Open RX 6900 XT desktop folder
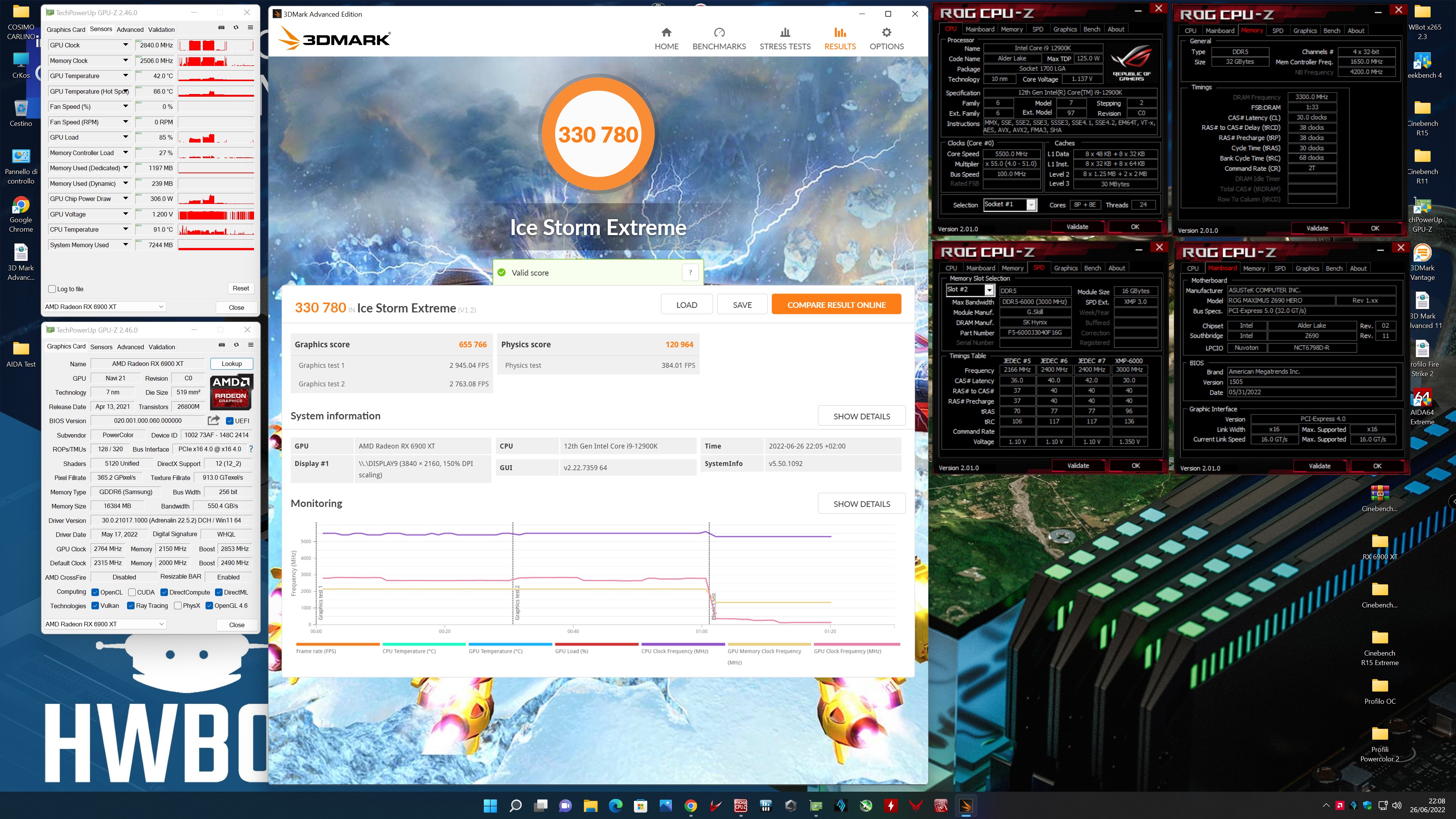 [1380, 547]
